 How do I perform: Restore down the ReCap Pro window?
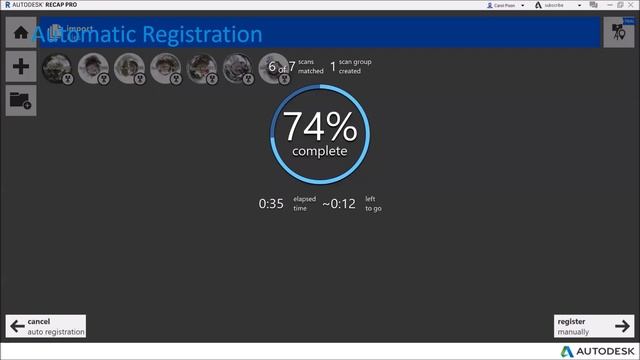point(620,5)
